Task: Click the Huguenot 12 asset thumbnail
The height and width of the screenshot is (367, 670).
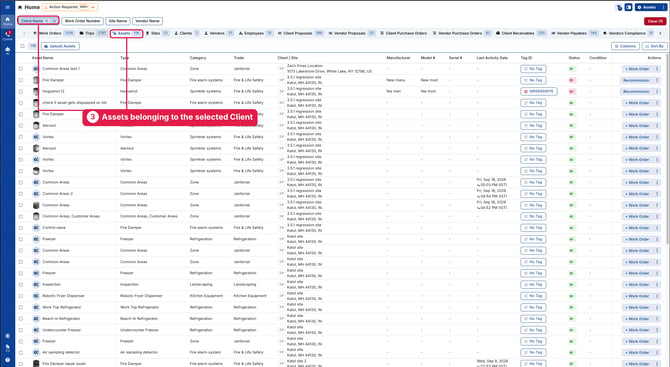Action: (x=36, y=91)
